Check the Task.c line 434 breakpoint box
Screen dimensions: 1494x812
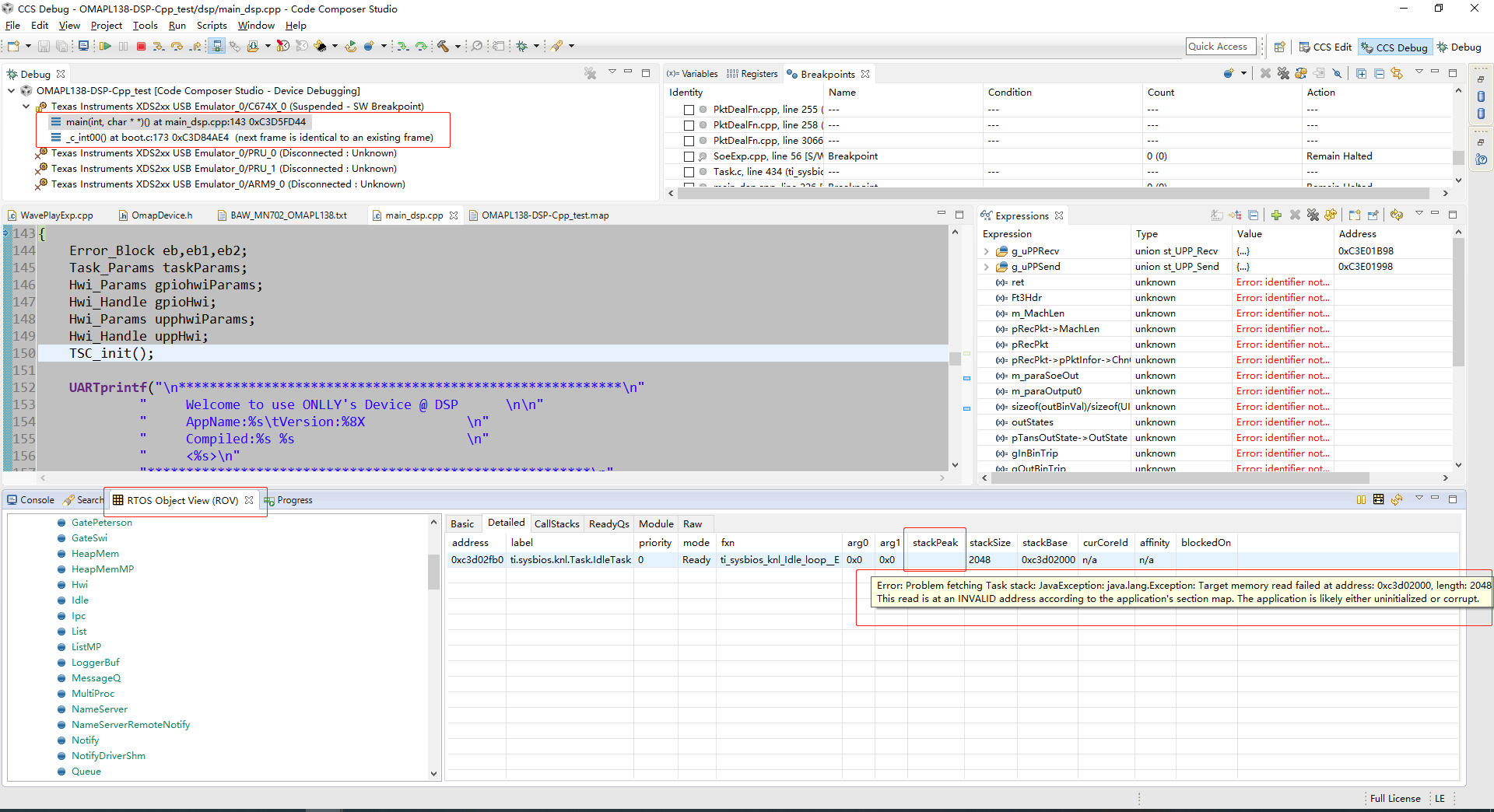(x=689, y=172)
